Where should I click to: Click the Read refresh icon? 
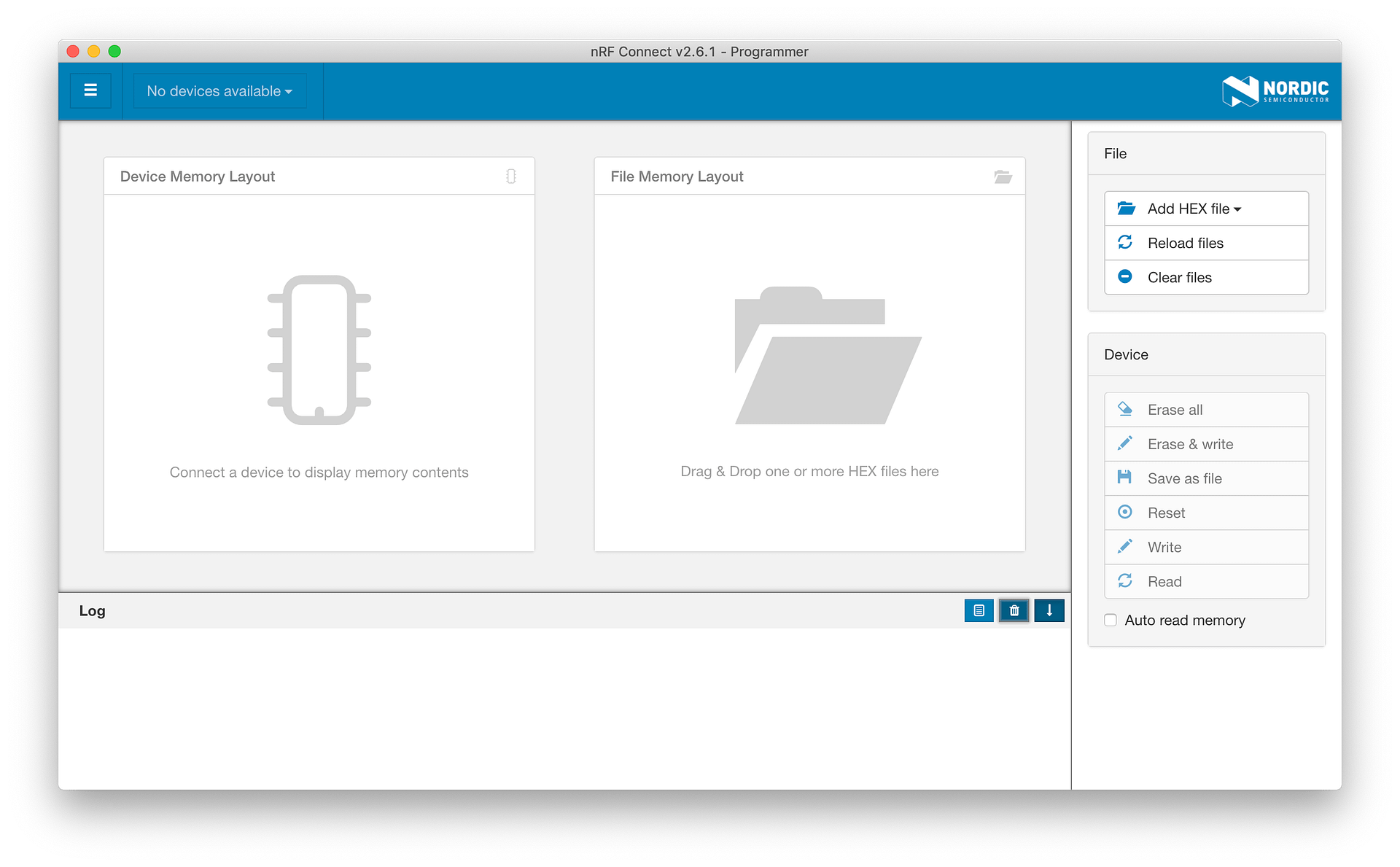pos(1124,580)
